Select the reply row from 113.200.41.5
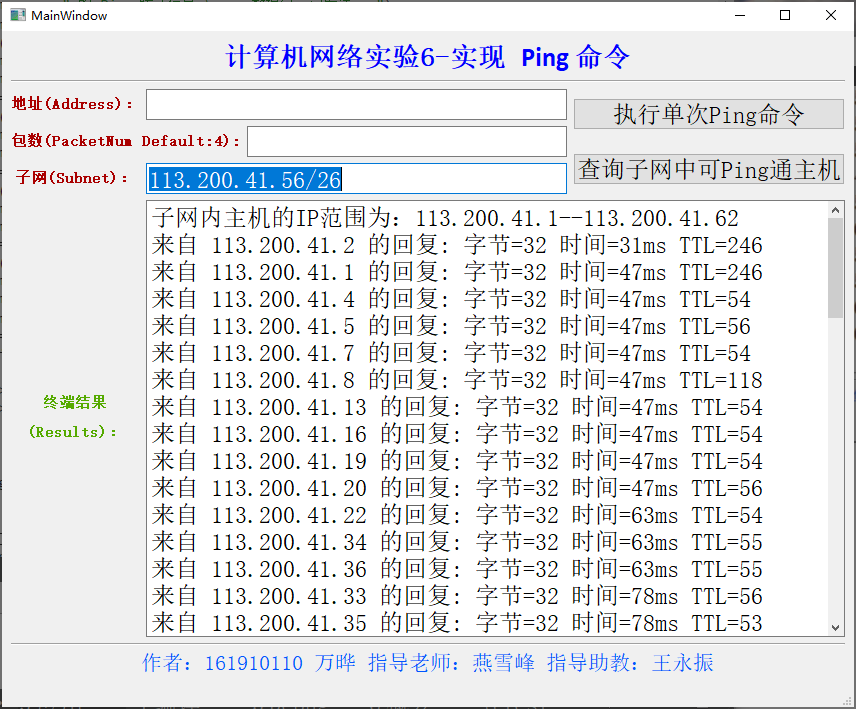Image resolution: width=856 pixels, height=709 pixels. (x=451, y=326)
